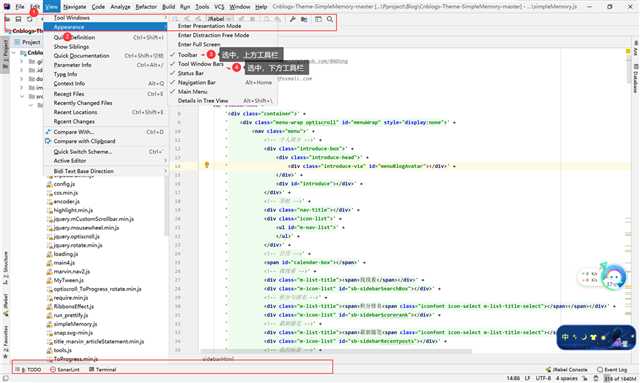
Task: Open the Navigate menu
Action: pos(75,7)
